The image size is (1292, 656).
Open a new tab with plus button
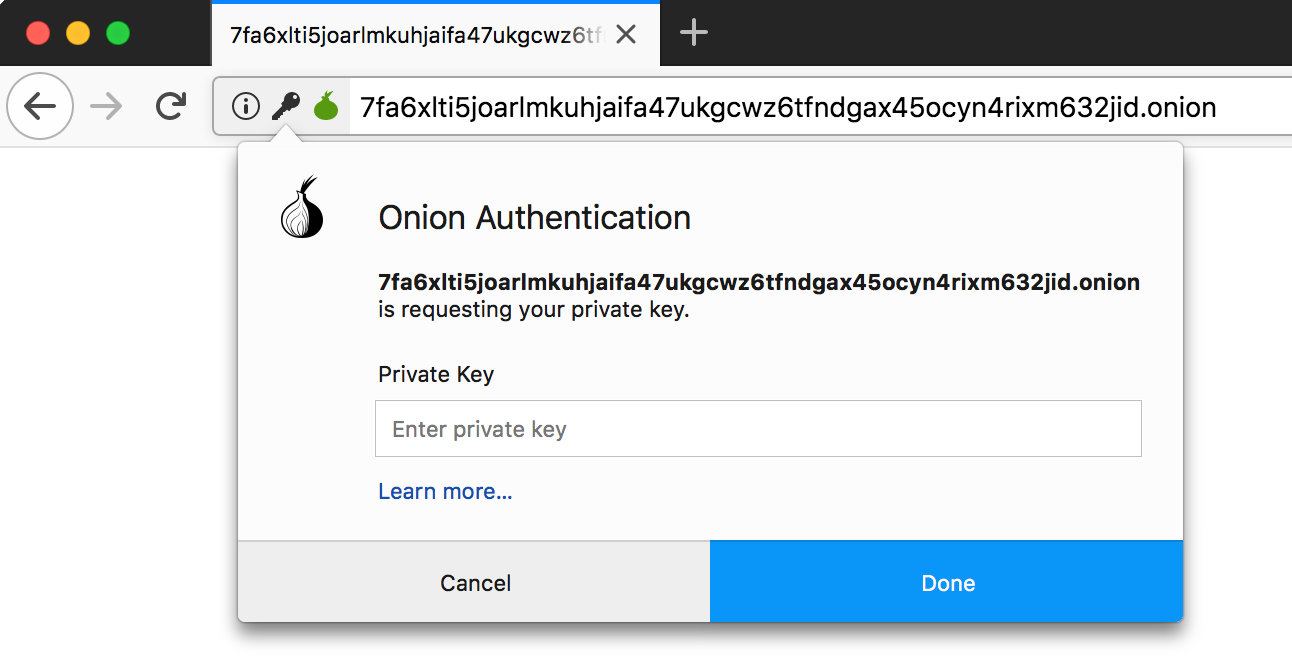tap(694, 34)
